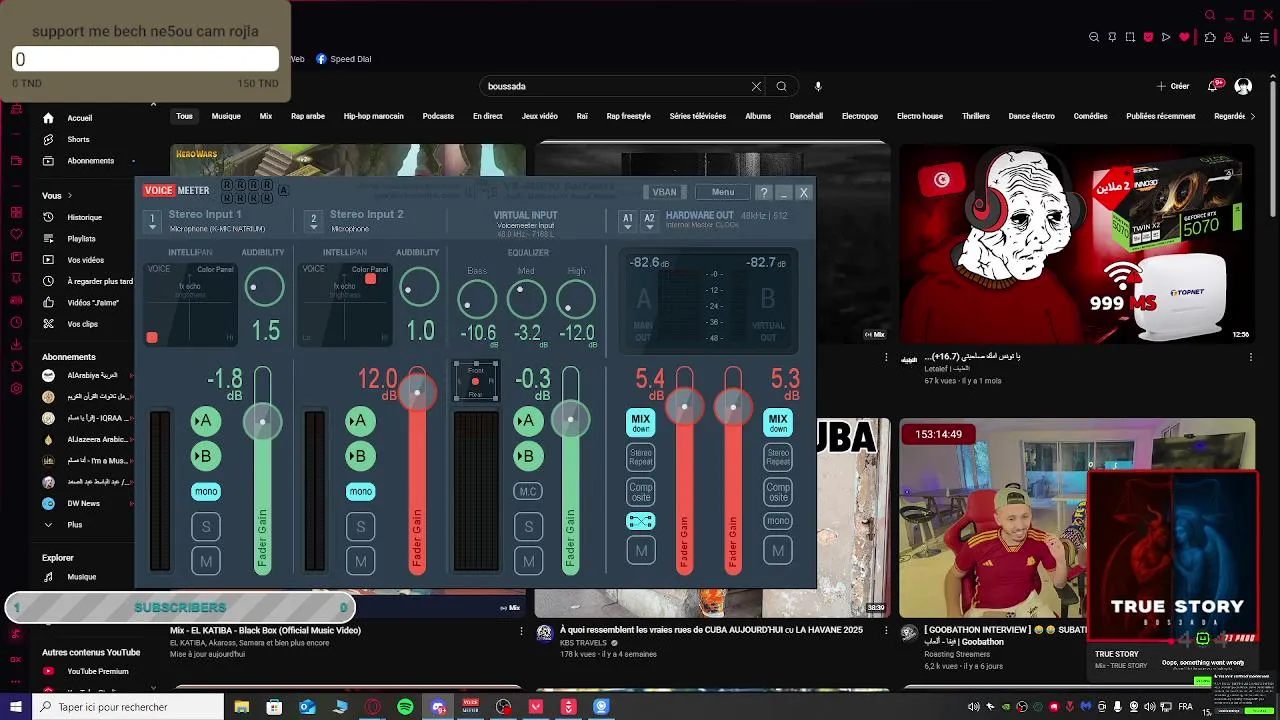Open the Voicemeeter Menu
This screenshot has width=1280, height=720.
(723, 192)
